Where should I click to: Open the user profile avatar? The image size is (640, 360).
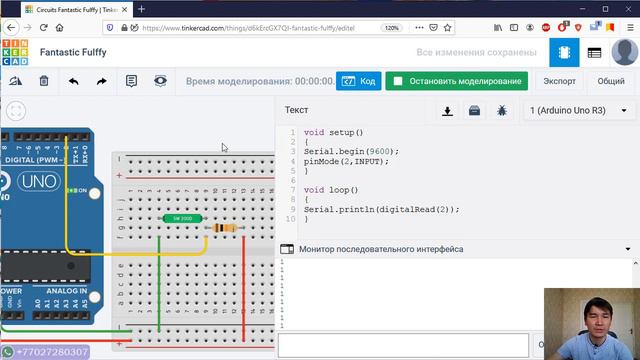(625, 52)
